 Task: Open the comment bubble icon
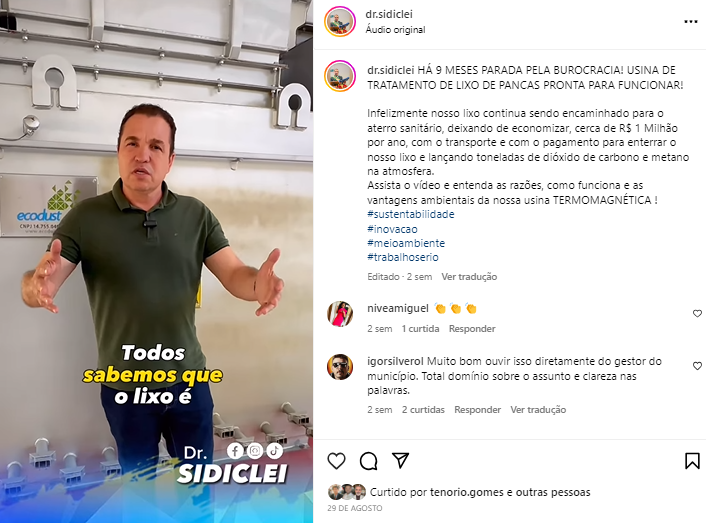click(x=368, y=461)
